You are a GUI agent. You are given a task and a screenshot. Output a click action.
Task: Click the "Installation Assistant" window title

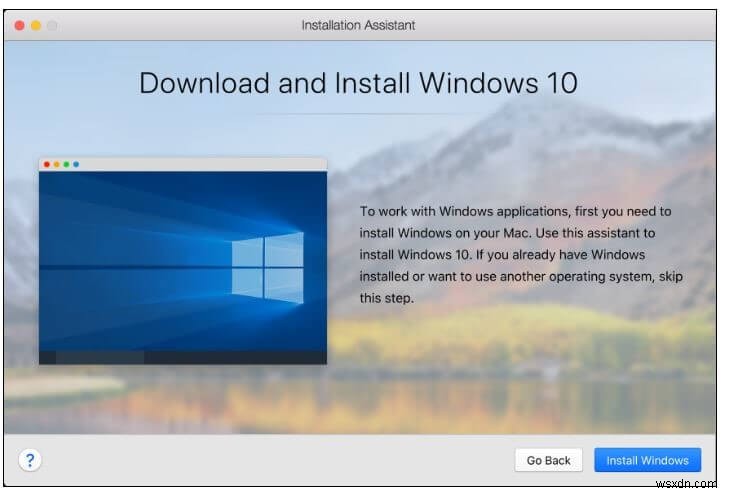tap(358, 25)
